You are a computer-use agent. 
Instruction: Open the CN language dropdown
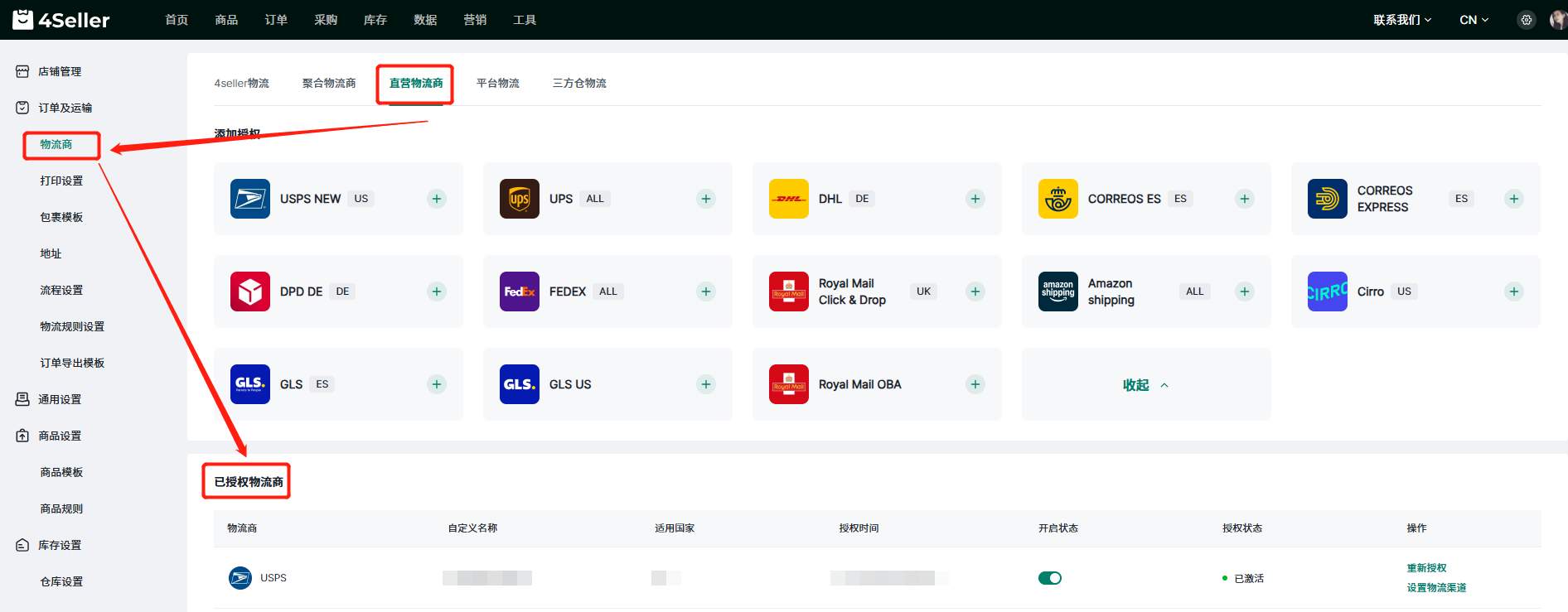1474,20
